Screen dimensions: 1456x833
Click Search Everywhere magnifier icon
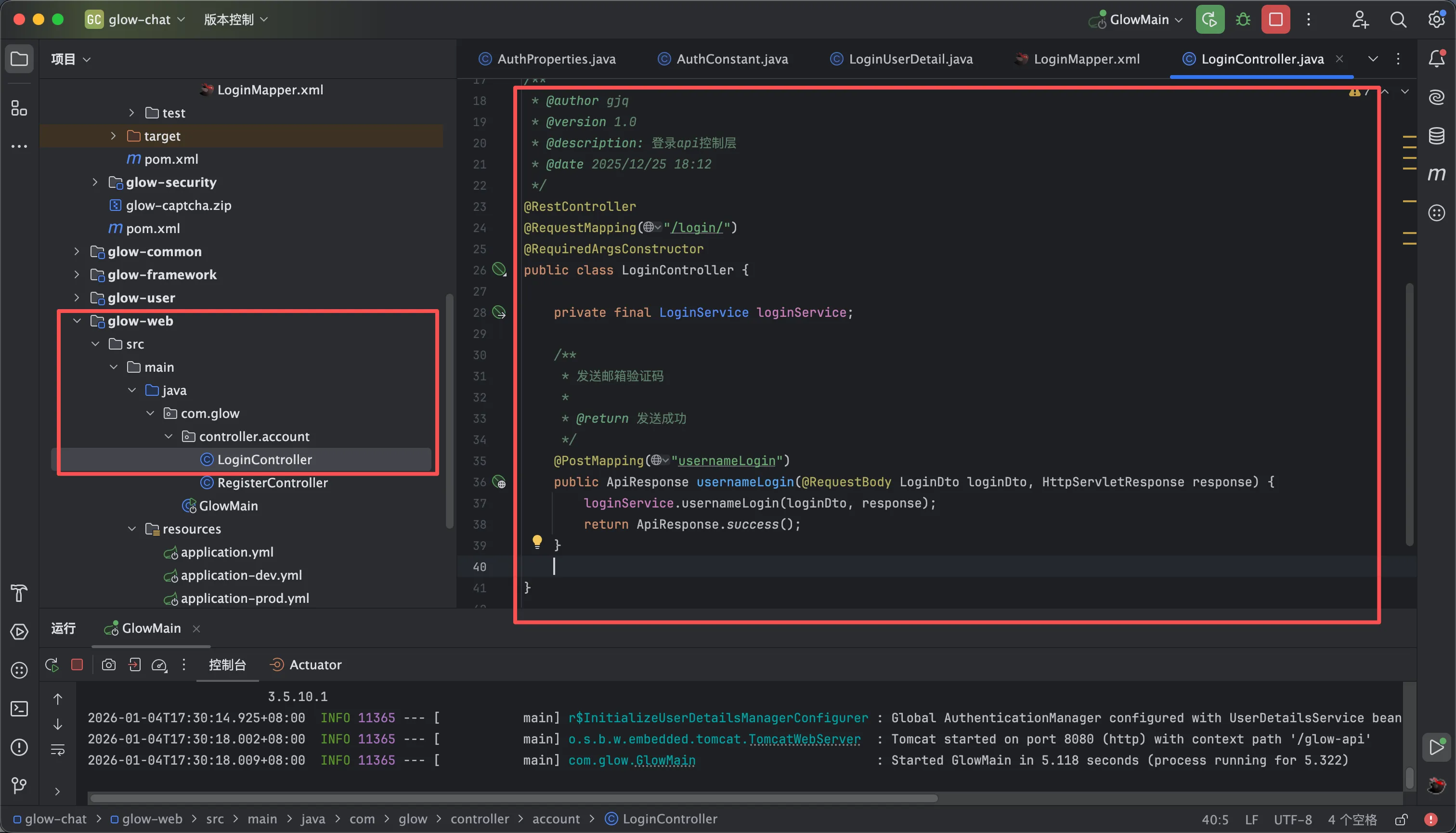coord(1398,19)
